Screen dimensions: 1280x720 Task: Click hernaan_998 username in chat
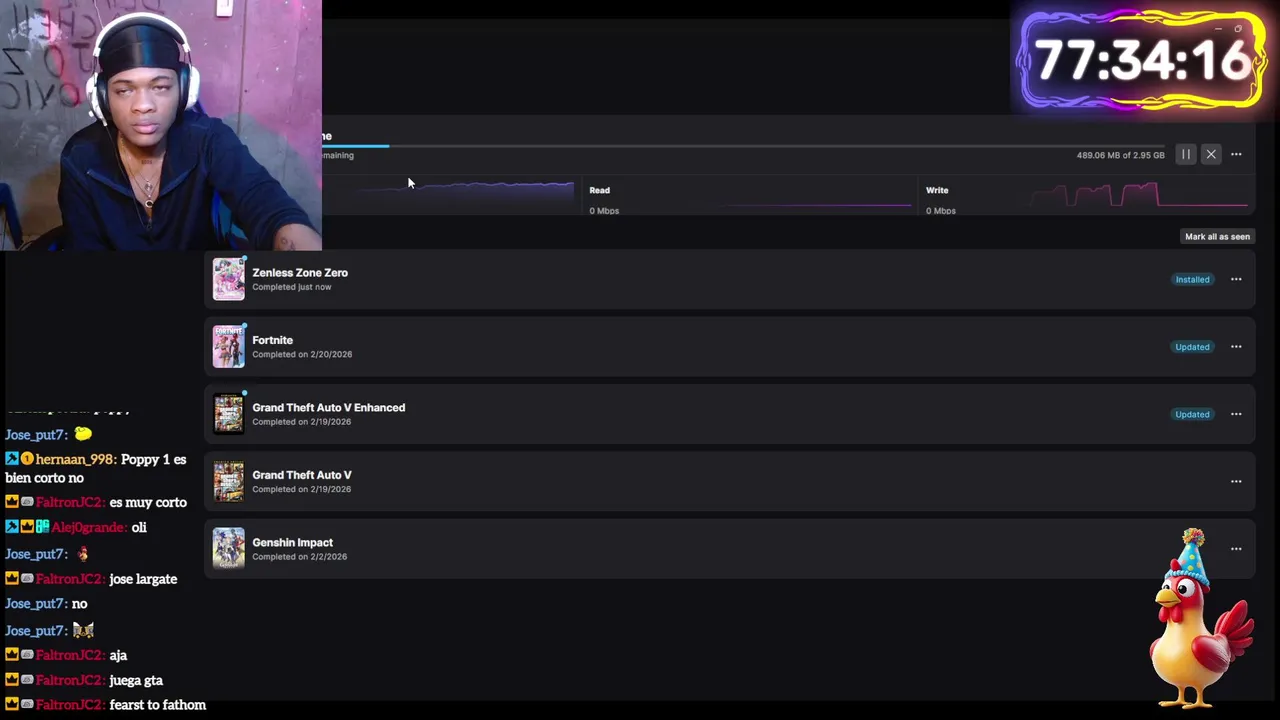tap(75, 460)
